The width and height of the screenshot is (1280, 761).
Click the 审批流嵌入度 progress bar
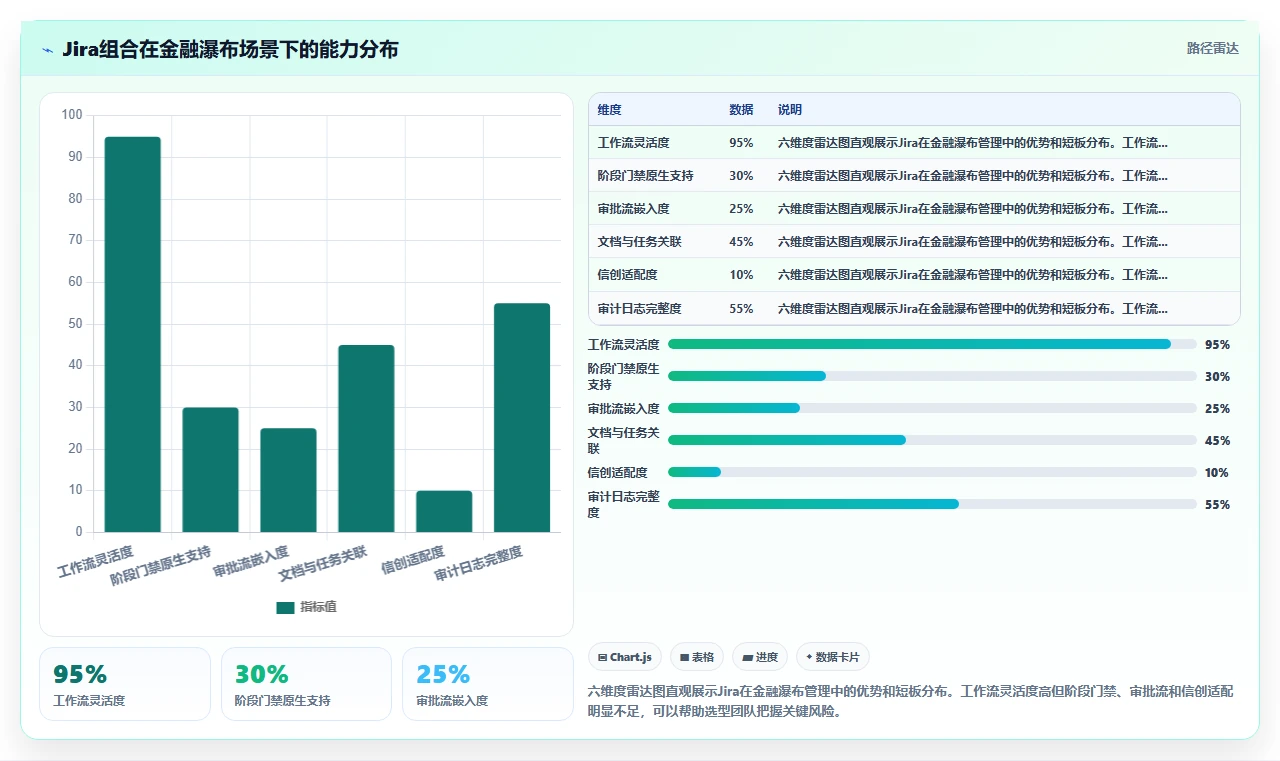click(932, 408)
